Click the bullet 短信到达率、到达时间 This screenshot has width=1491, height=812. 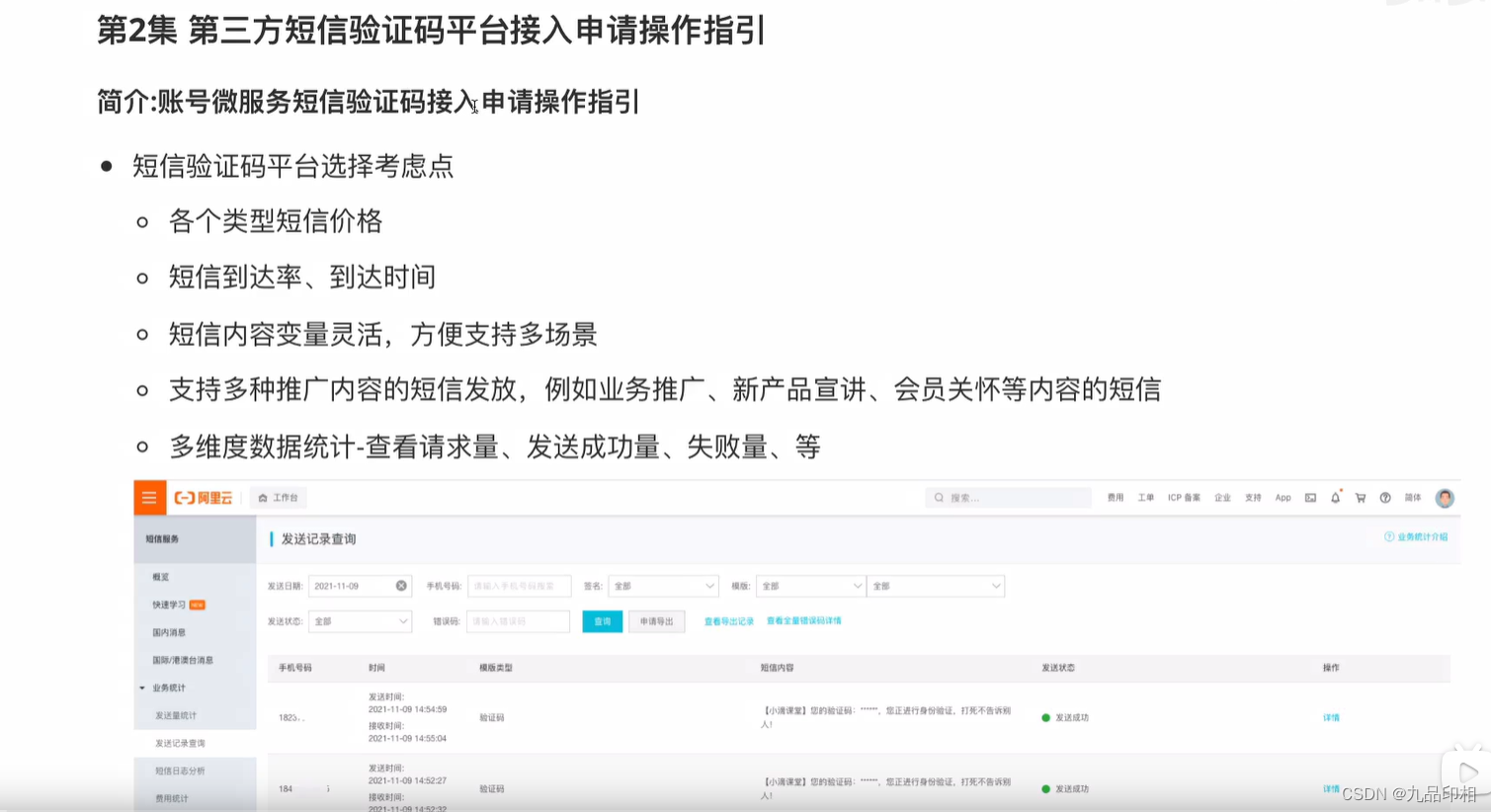(x=302, y=278)
